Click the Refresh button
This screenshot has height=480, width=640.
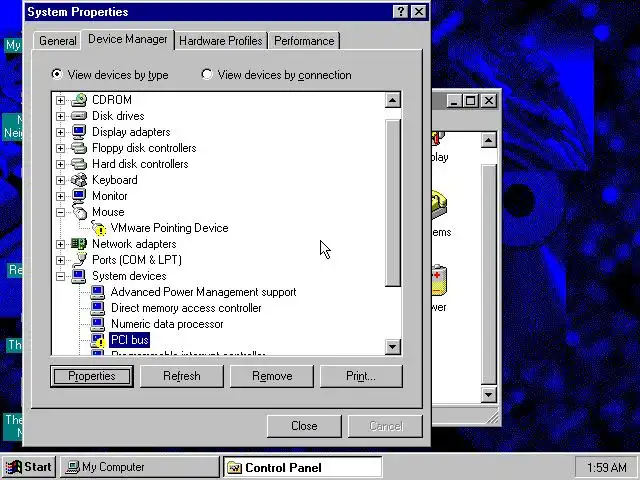point(182,376)
